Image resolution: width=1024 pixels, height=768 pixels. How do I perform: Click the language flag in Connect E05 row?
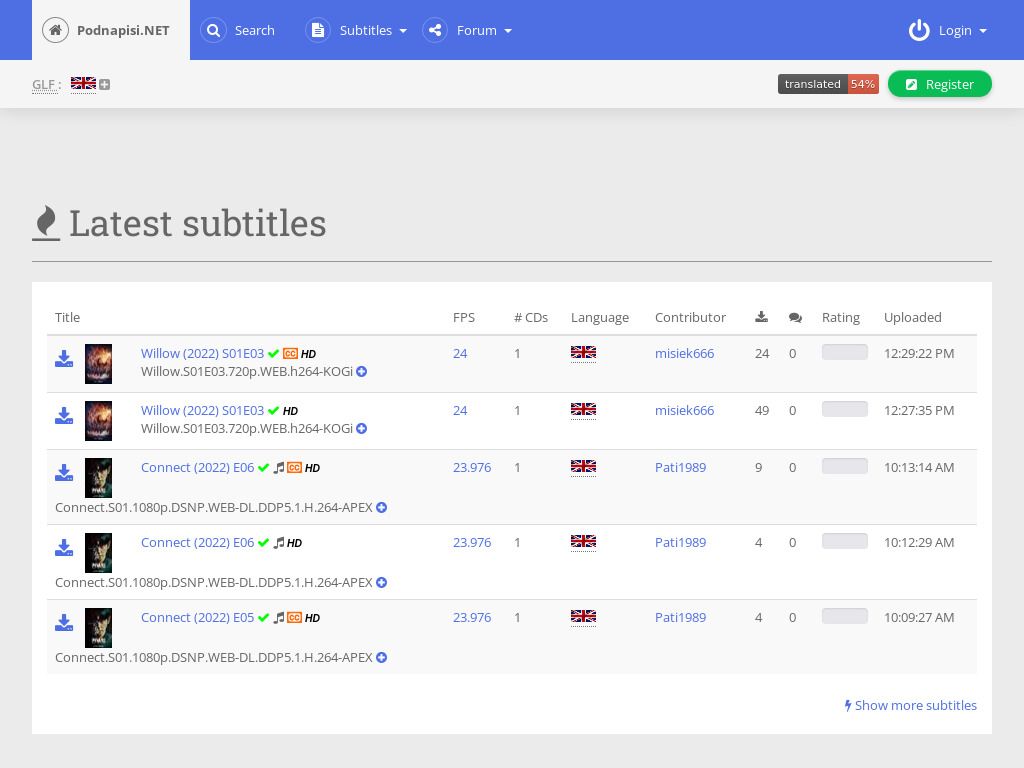point(583,616)
